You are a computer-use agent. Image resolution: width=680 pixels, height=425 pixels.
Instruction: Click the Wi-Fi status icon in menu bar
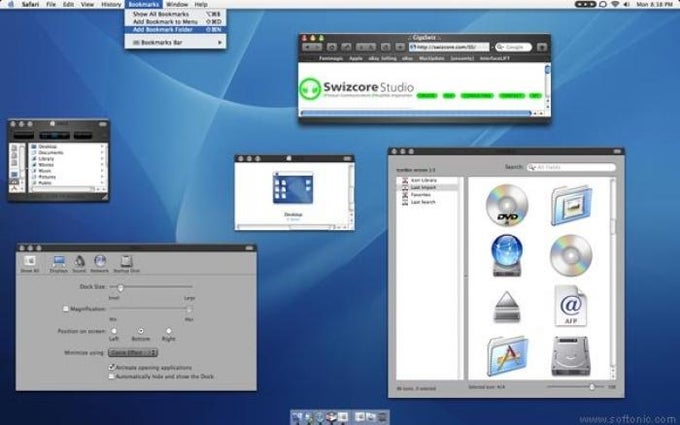615,4
